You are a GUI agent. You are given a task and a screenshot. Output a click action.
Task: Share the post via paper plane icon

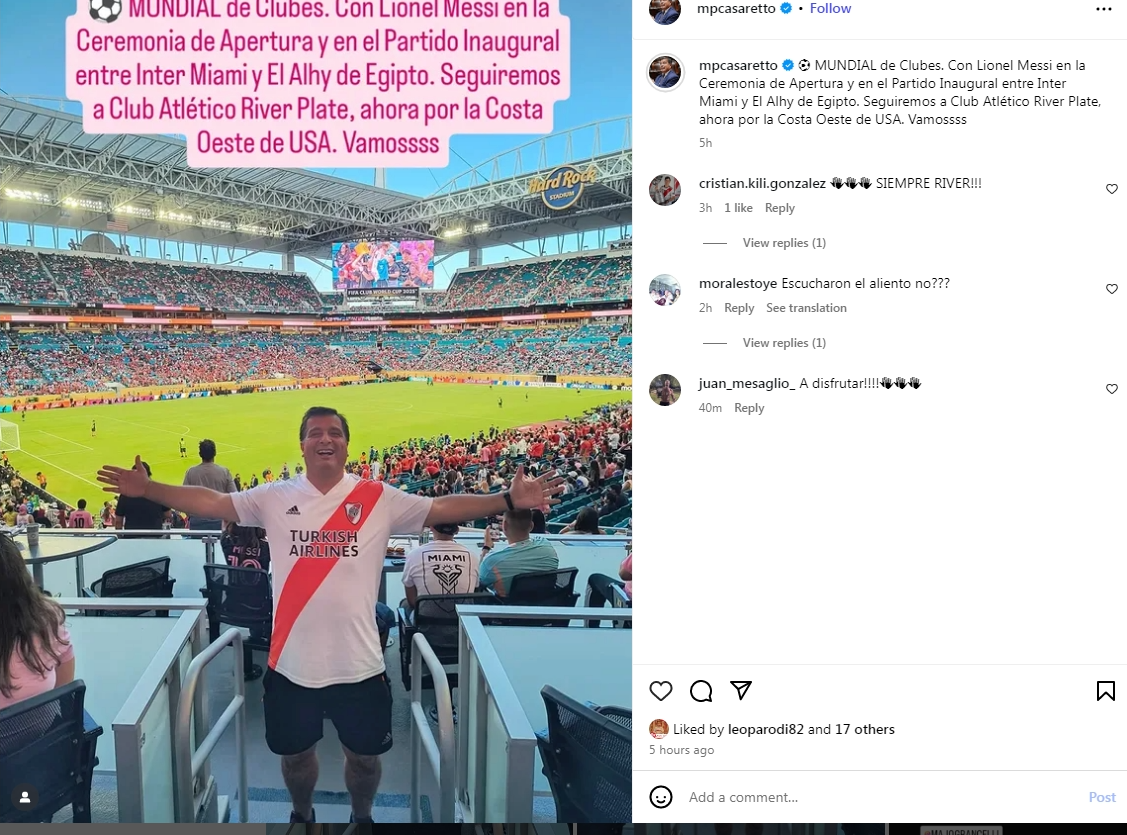point(741,691)
